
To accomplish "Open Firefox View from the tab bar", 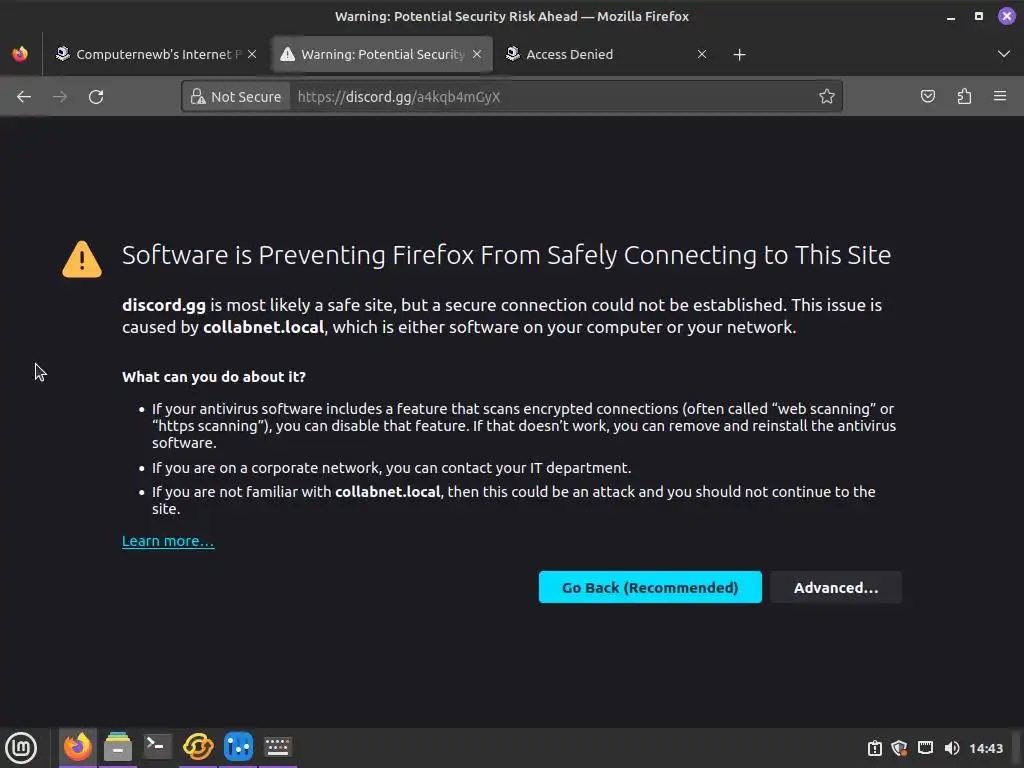I will (x=20, y=54).
